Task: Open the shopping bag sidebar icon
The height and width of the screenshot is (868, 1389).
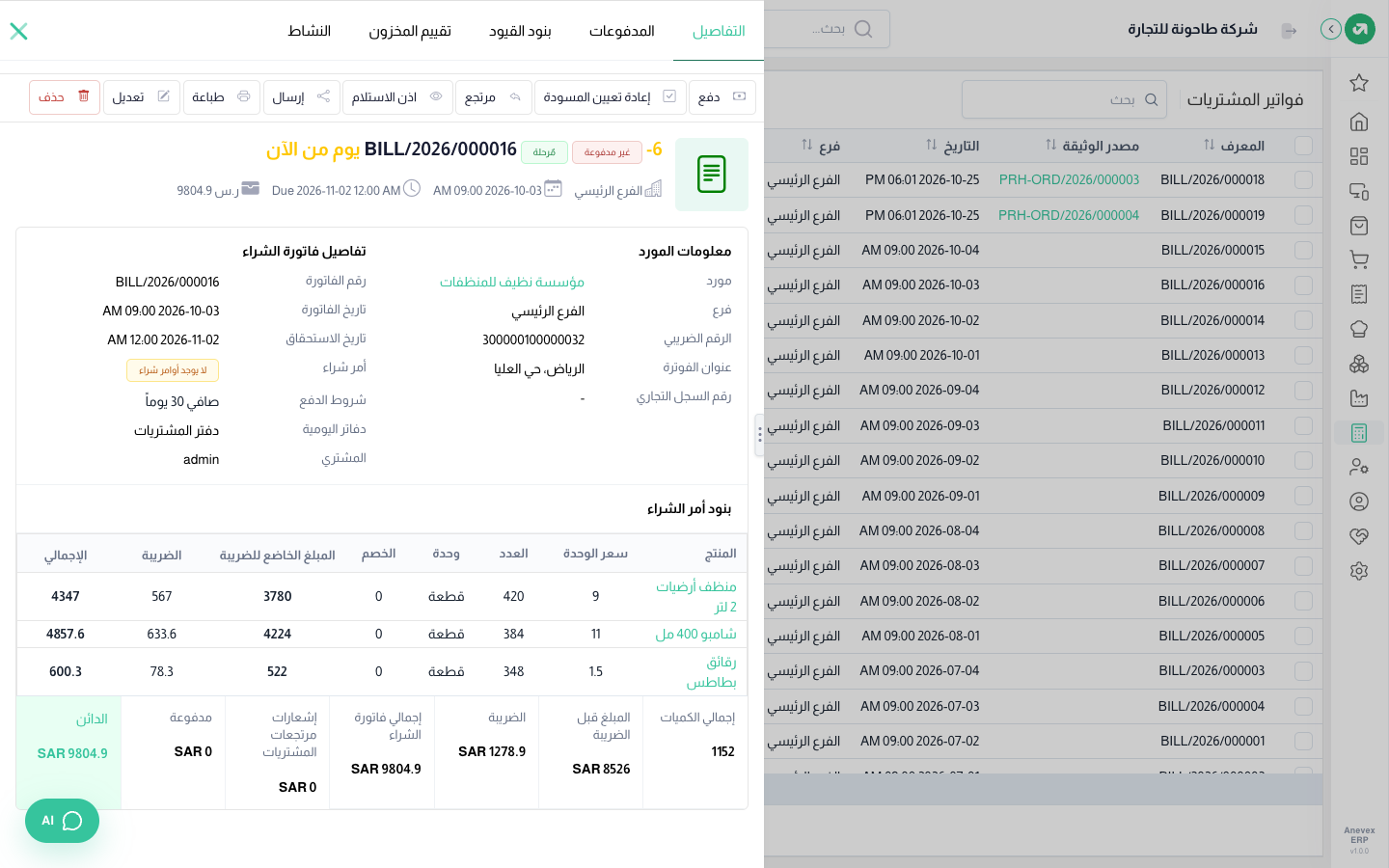Action: point(1359,226)
